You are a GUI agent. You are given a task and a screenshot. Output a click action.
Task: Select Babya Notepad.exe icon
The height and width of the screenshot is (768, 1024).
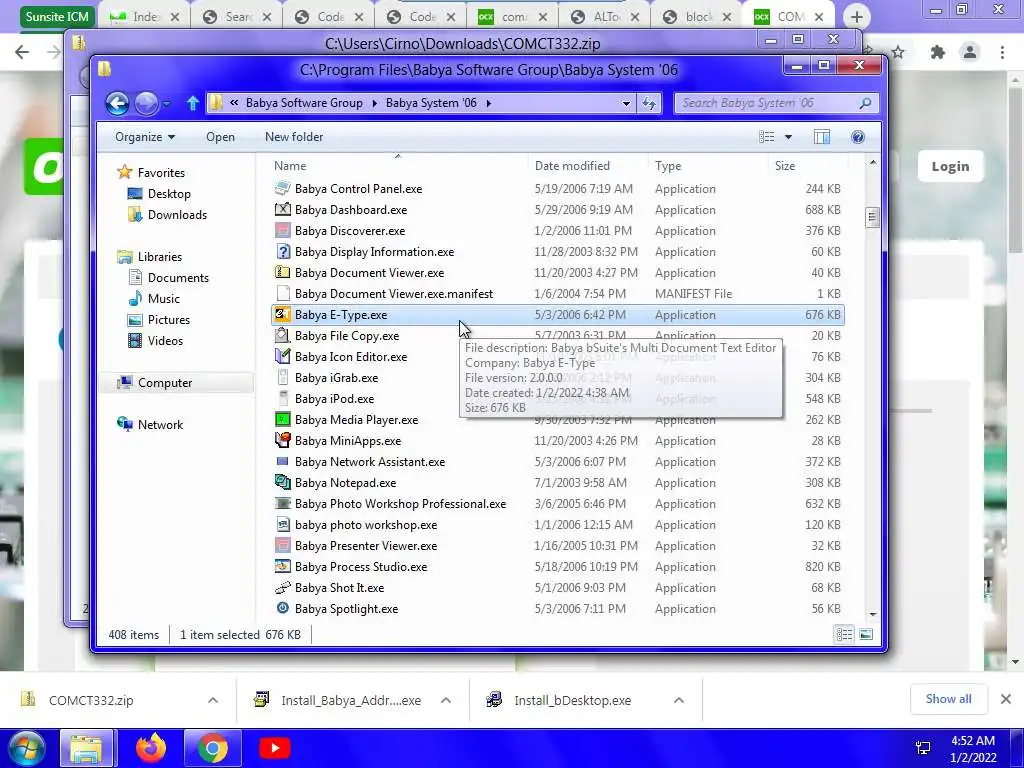pos(282,483)
